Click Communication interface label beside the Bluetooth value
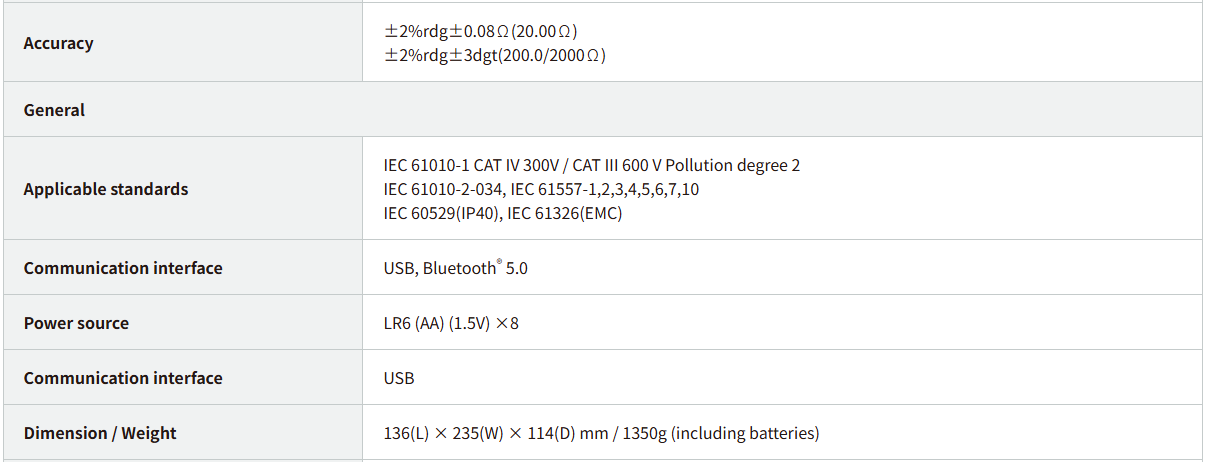 point(123,268)
